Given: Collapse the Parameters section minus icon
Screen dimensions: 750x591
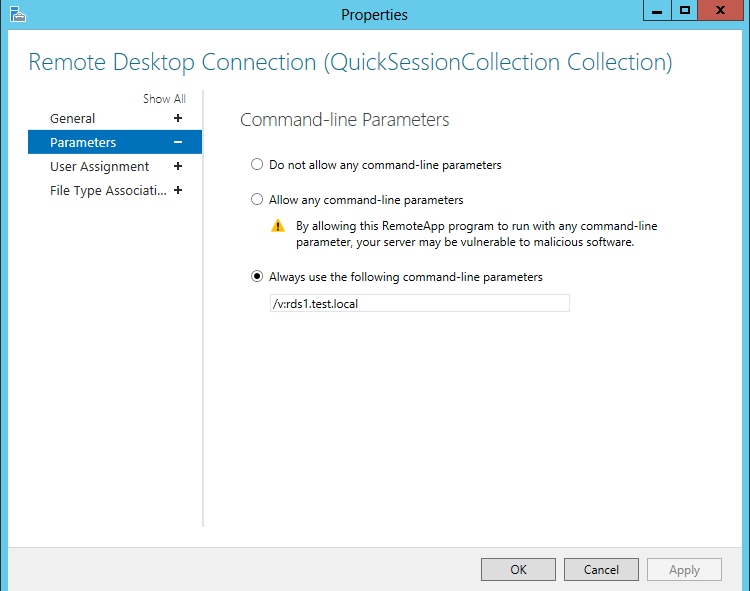Looking at the screenshot, I should pos(178,142).
